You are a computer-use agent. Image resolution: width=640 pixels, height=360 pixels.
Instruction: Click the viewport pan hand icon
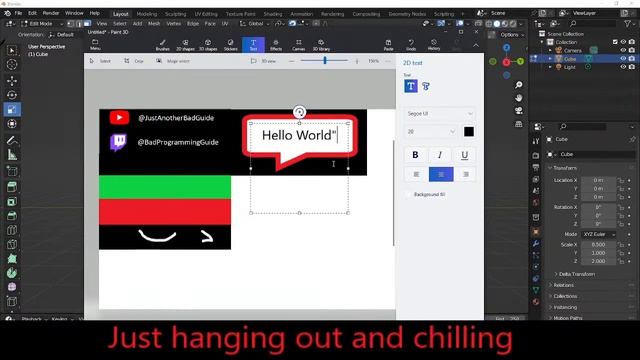(518, 98)
